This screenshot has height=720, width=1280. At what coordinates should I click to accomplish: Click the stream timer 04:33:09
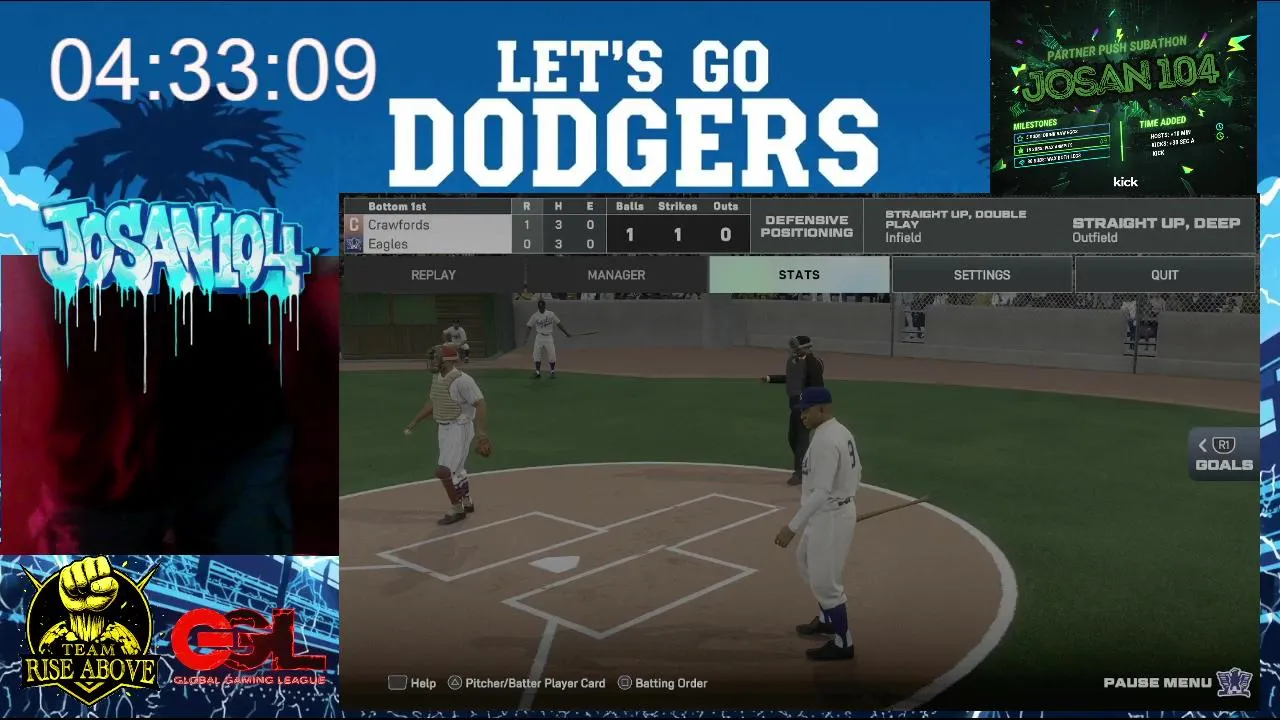point(213,71)
